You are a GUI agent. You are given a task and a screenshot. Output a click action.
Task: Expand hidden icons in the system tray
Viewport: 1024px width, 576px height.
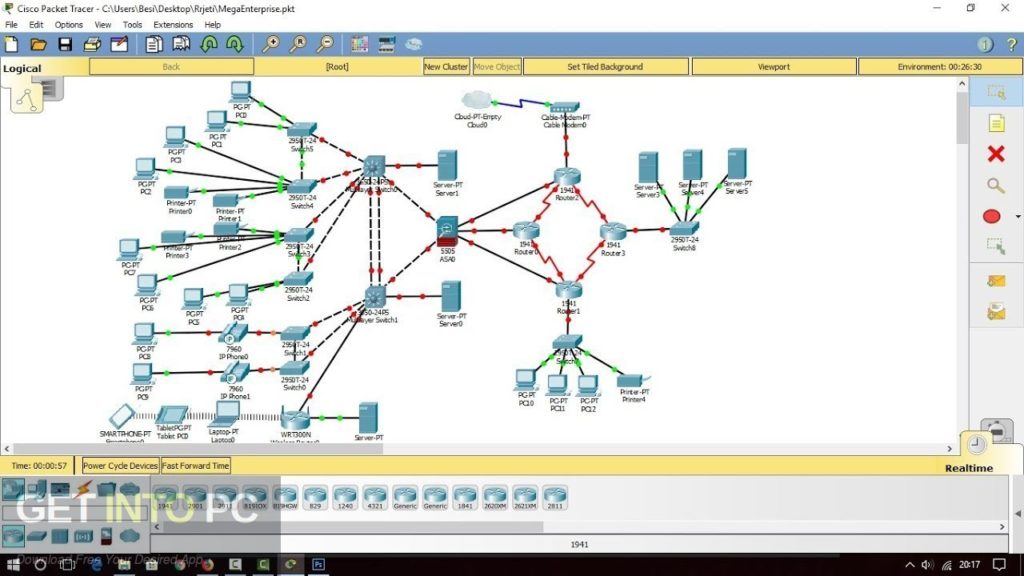908,565
